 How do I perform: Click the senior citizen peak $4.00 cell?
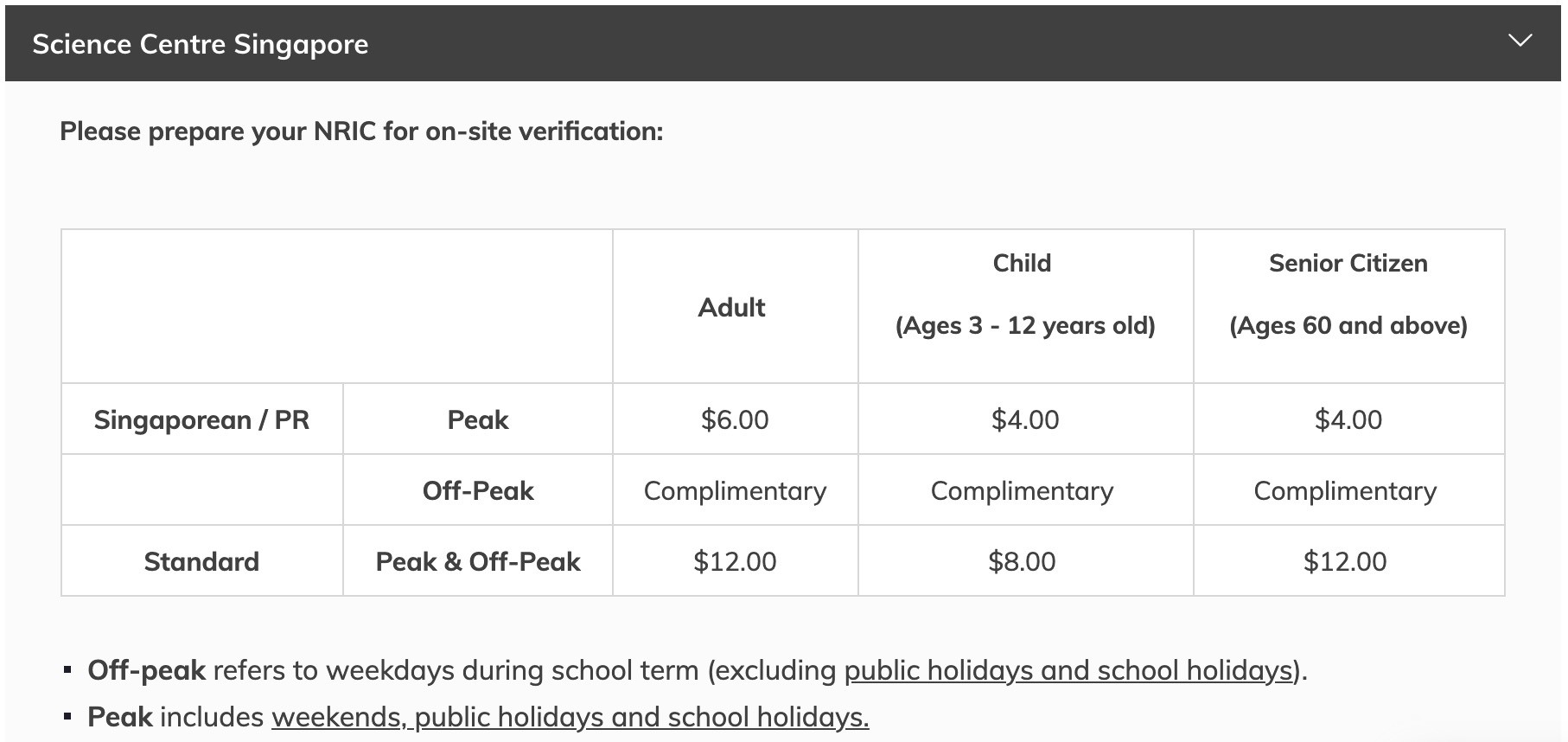[x=1348, y=419]
